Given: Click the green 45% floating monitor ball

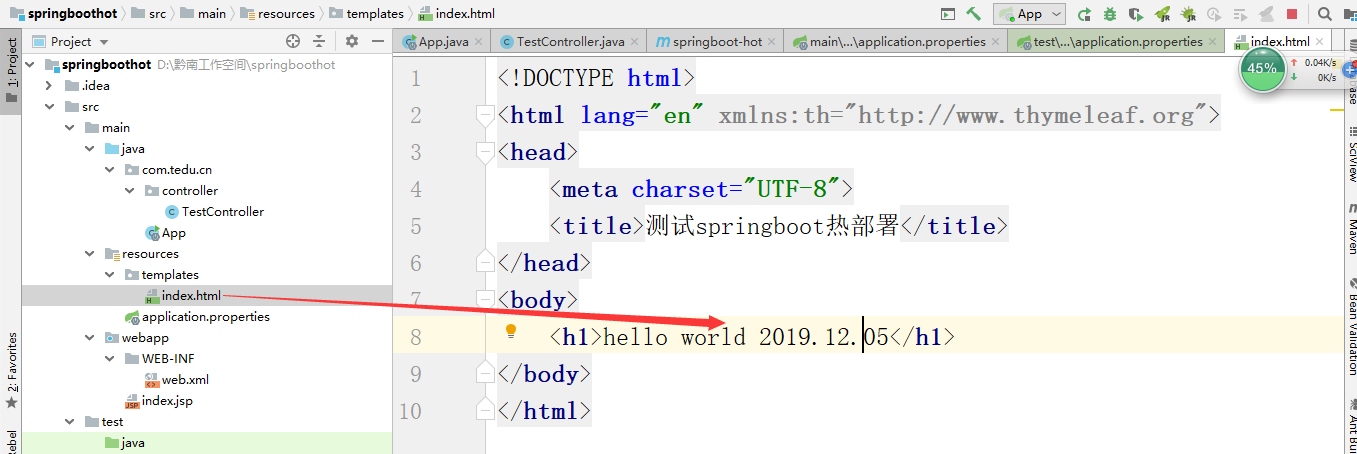Looking at the screenshot, I should (1262, 68).
